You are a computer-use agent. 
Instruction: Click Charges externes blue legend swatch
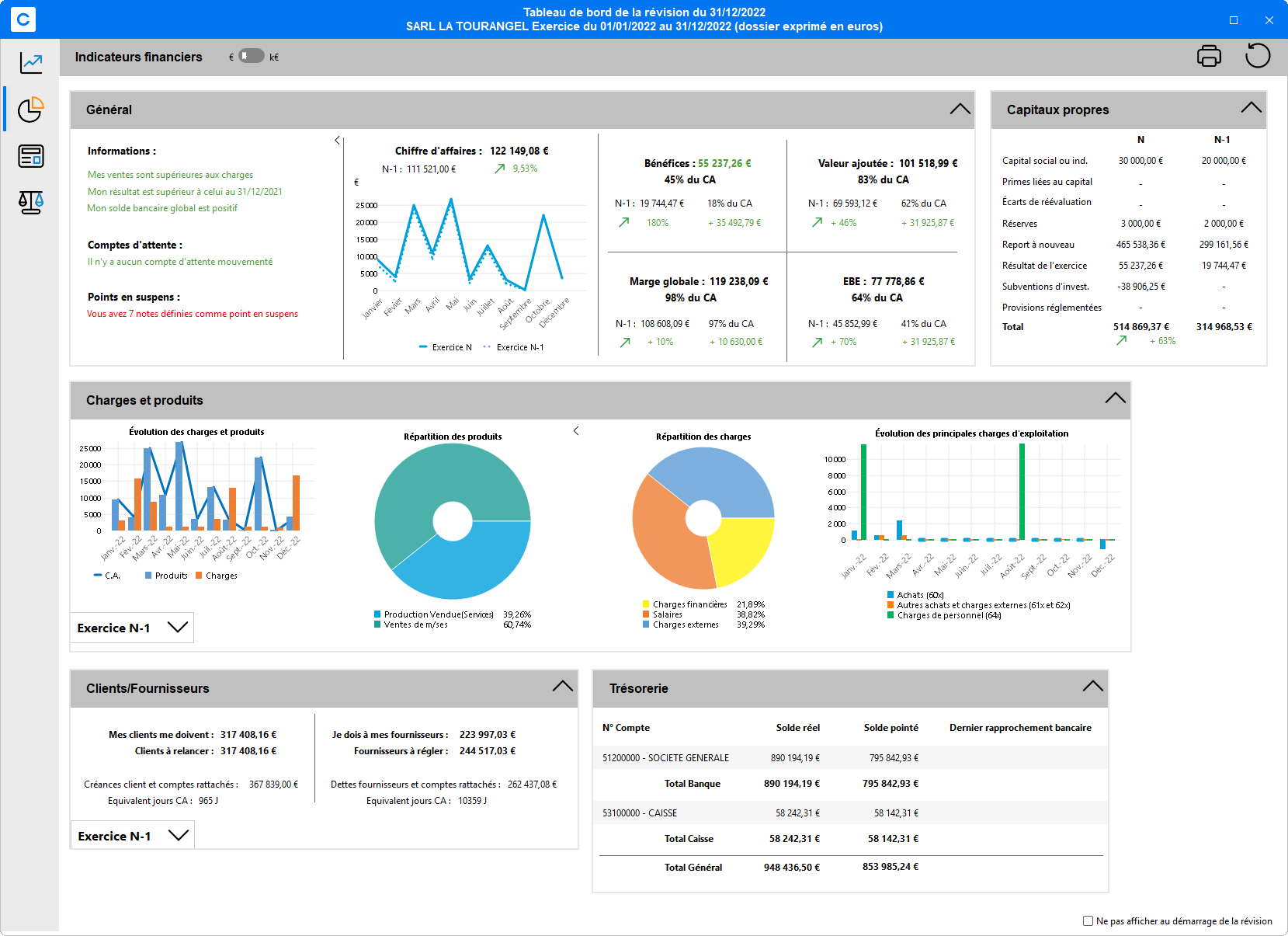(x=646, y=625)
